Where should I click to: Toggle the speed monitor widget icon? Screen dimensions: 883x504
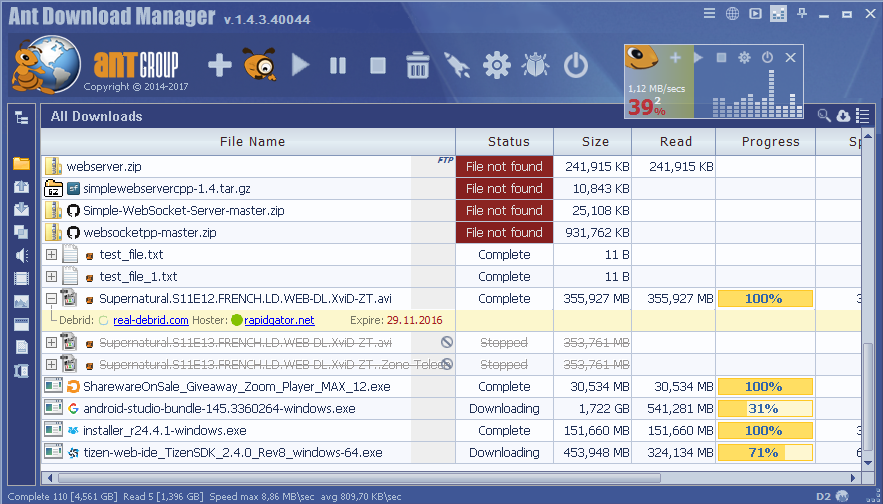778,14
